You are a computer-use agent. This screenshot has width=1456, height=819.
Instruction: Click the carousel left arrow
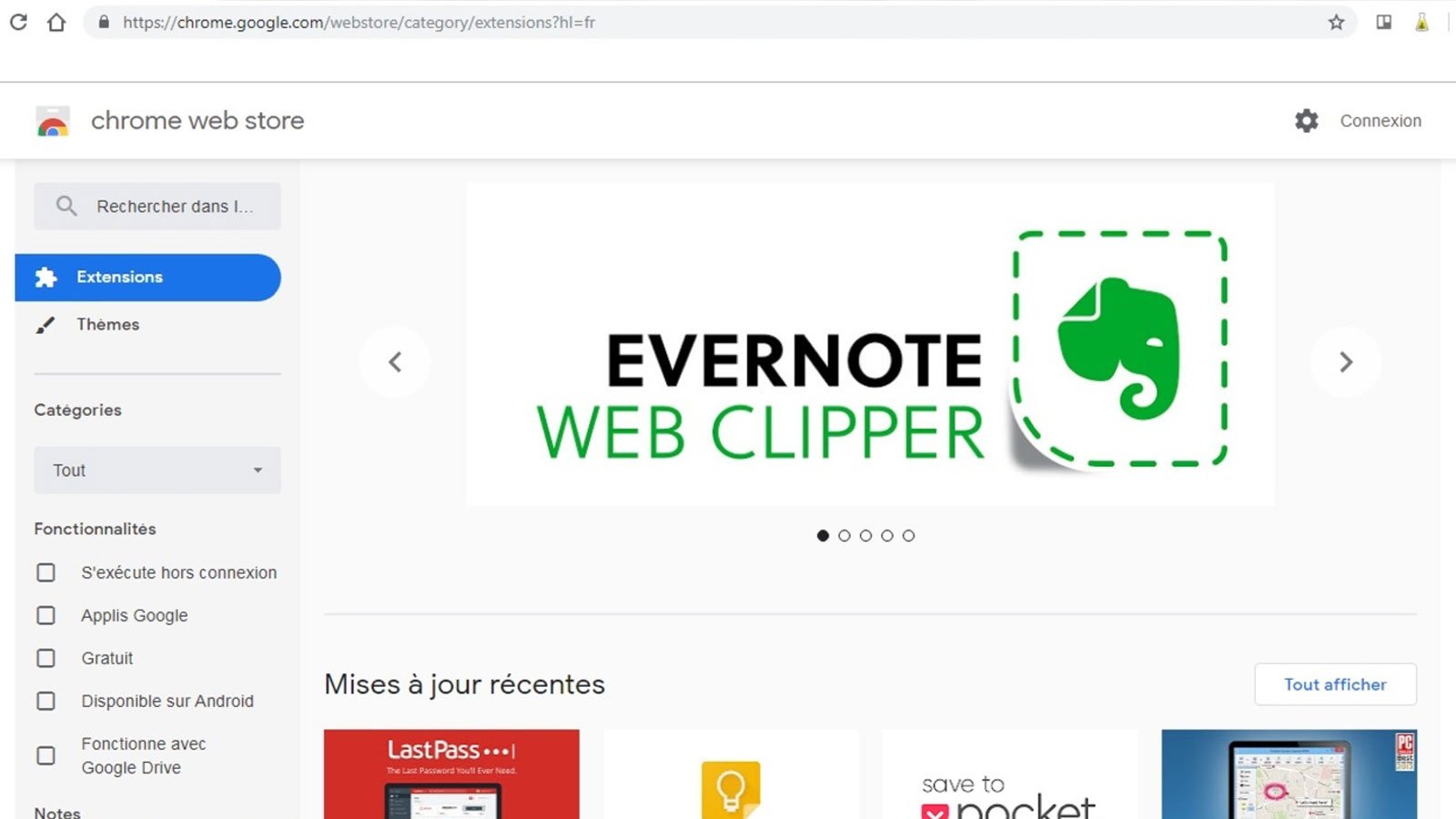click(395, 361)
